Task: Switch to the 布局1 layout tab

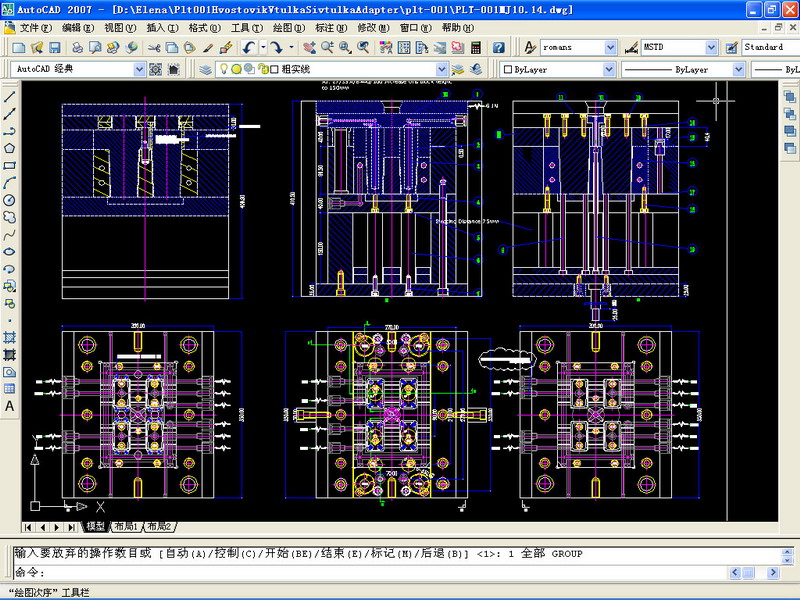Action: click(x=125, y=527)
